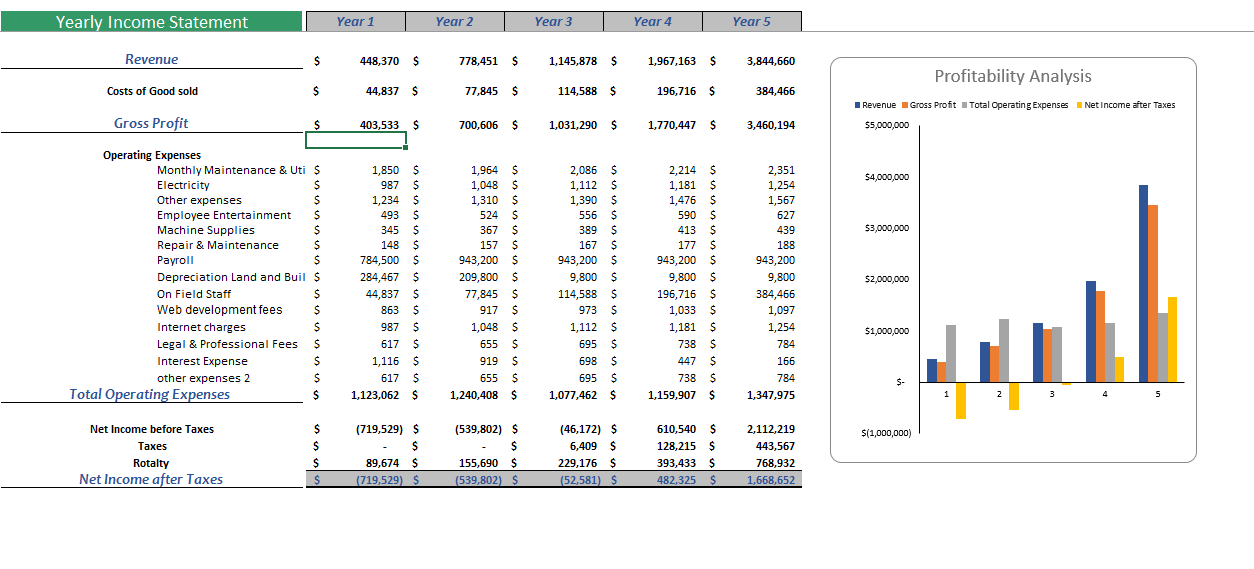Image resolution: width=1254 pixels, height=569 pixels.
Task: Select the Net Income before Taxes label
Action: pos(152,429)
